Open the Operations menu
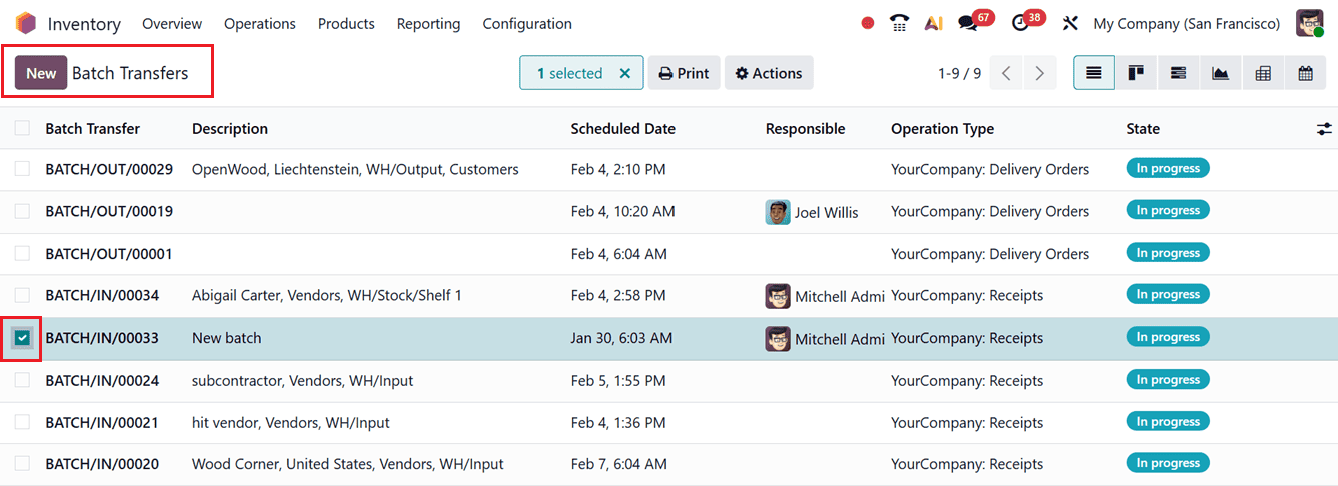Viewport: 1338px width, 486px height. 260,23
